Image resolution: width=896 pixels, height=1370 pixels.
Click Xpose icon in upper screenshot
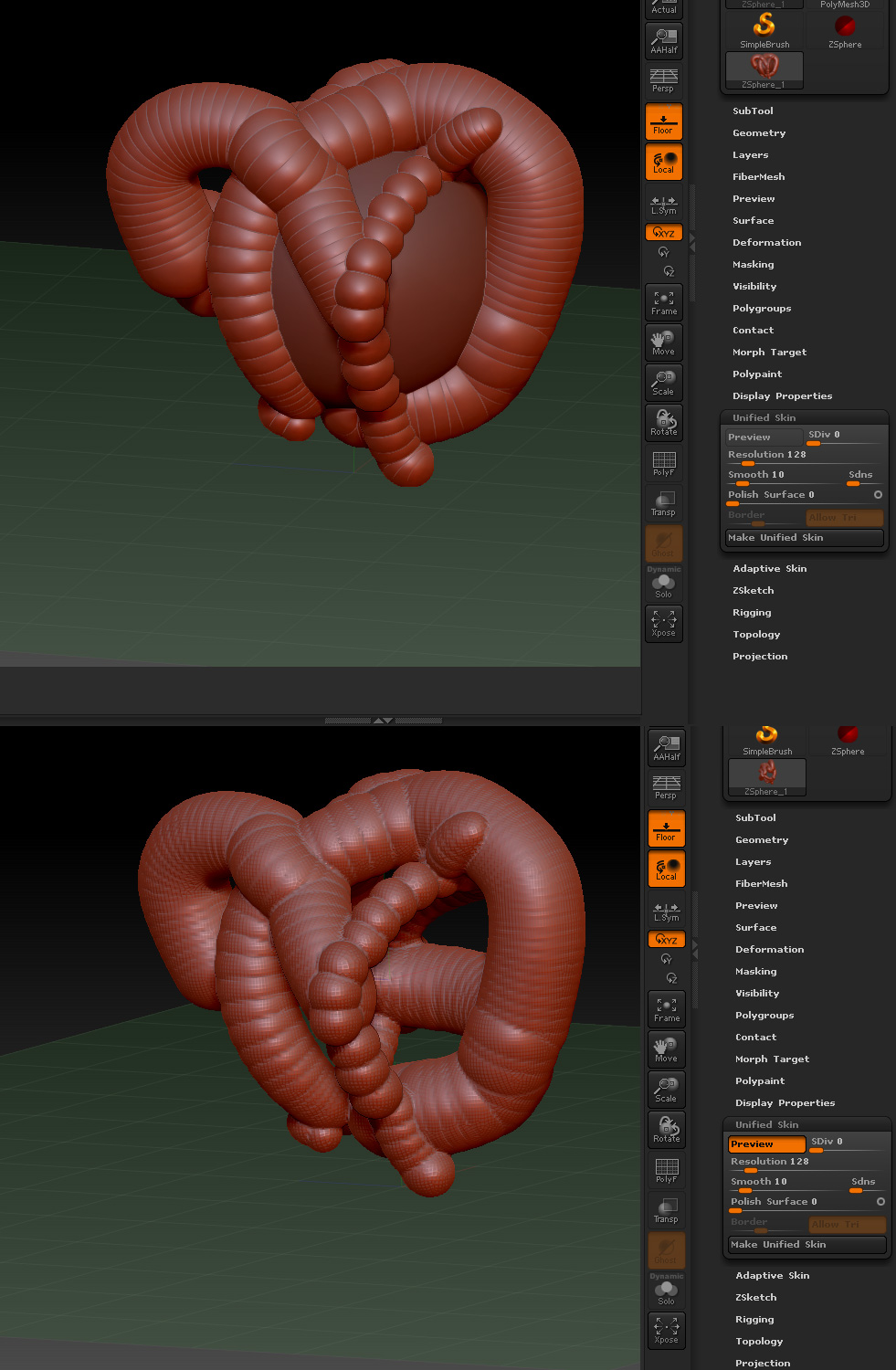point(664,624)
